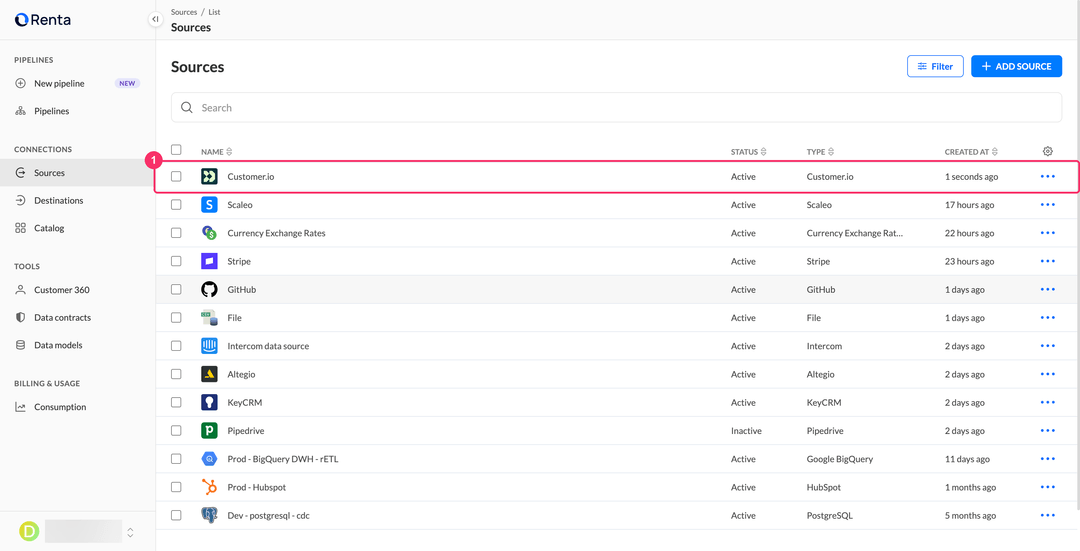The image size is (1080, 551).
Task: Click the user avatar at bottom left
Action: 29,531
